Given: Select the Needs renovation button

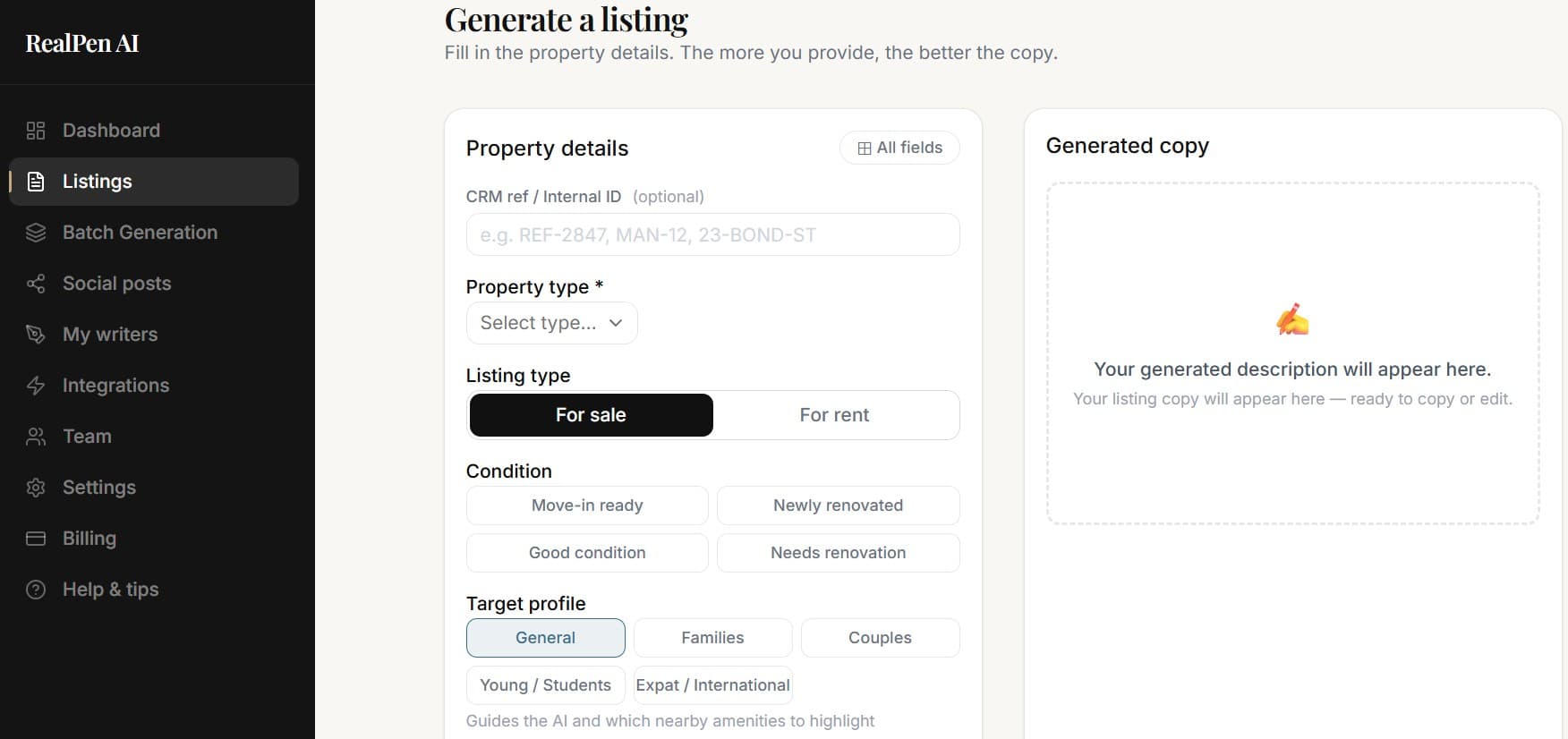Looking at the screenshot, I should pyautogui.click(x=838, y=553).
